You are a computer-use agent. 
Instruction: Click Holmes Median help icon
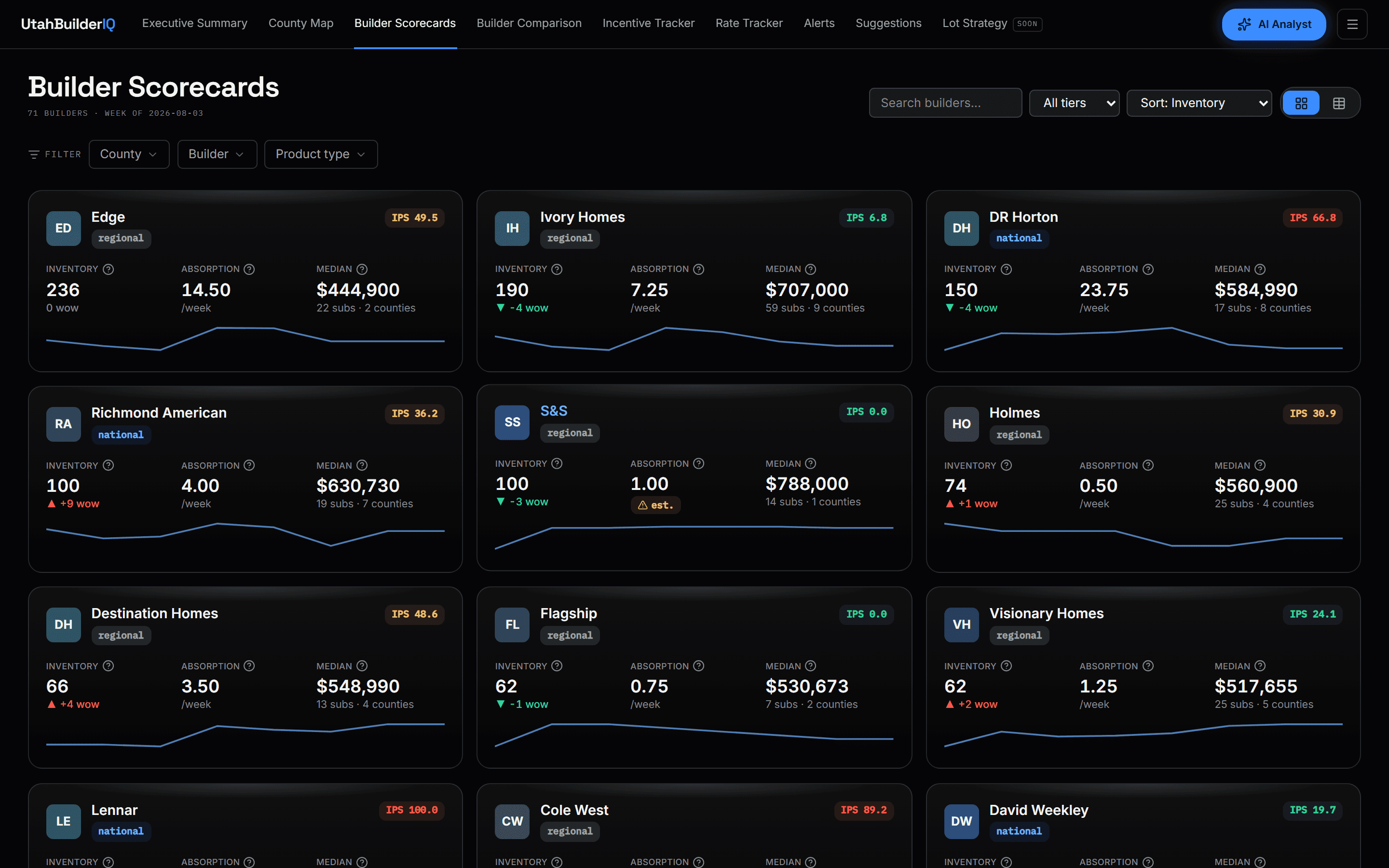(x=1260, y=465)
